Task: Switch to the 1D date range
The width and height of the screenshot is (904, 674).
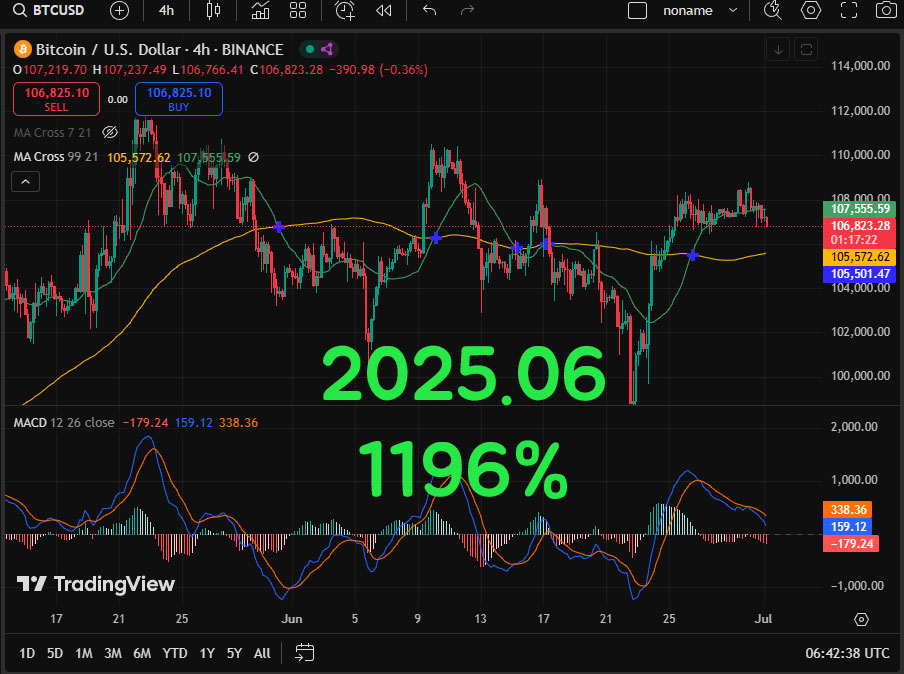Action: pyautogui.click(x=27, y=653)
